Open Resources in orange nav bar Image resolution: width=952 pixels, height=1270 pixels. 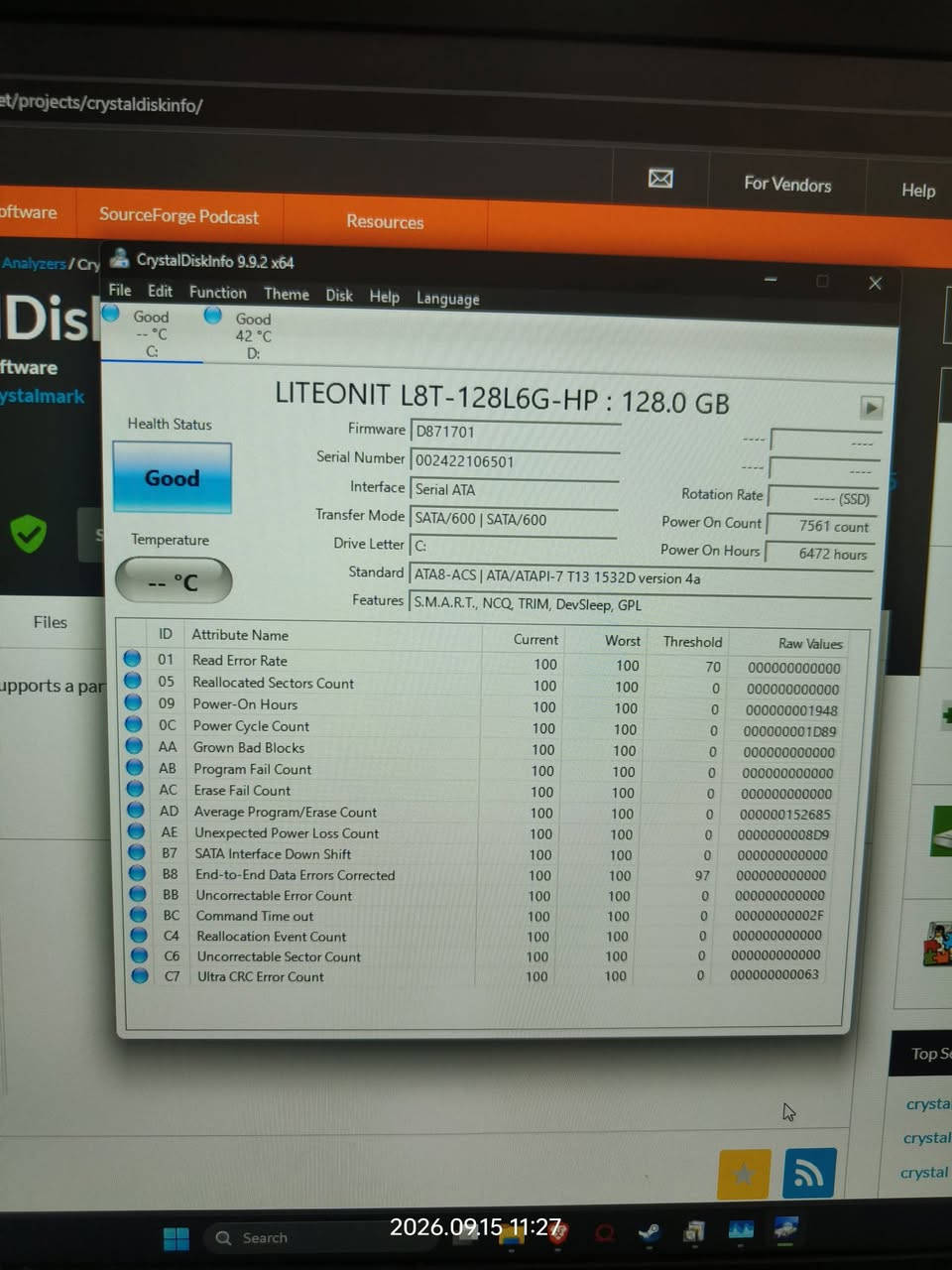[385, 221]
